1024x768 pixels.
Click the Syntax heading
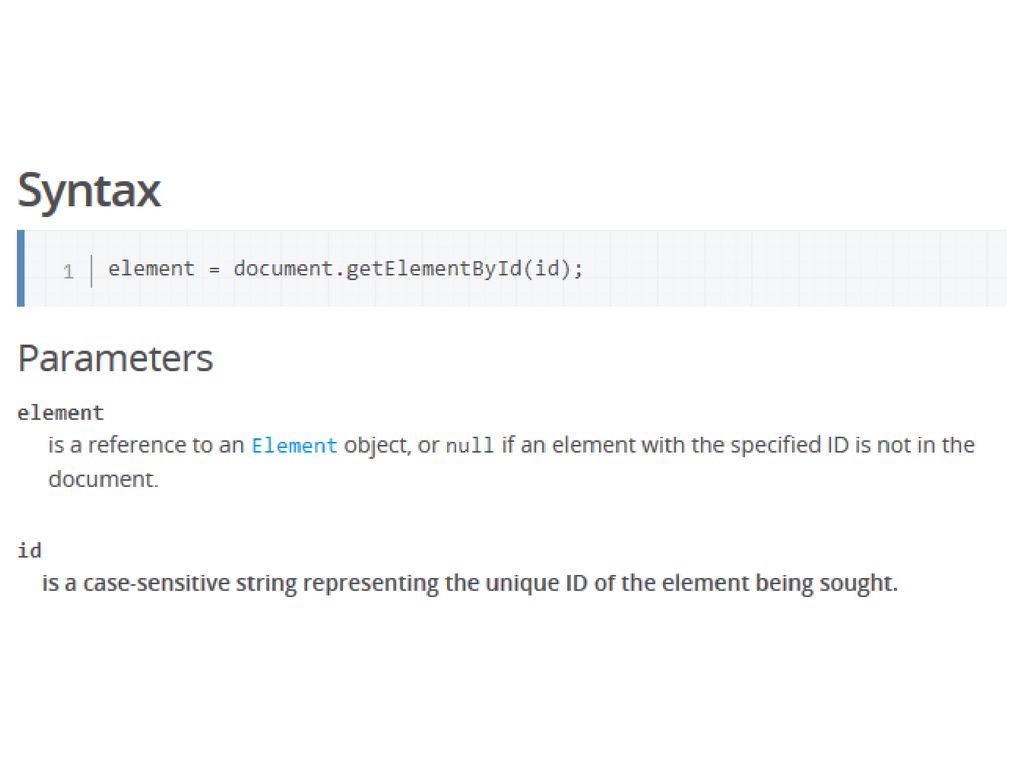coord(89,191)
